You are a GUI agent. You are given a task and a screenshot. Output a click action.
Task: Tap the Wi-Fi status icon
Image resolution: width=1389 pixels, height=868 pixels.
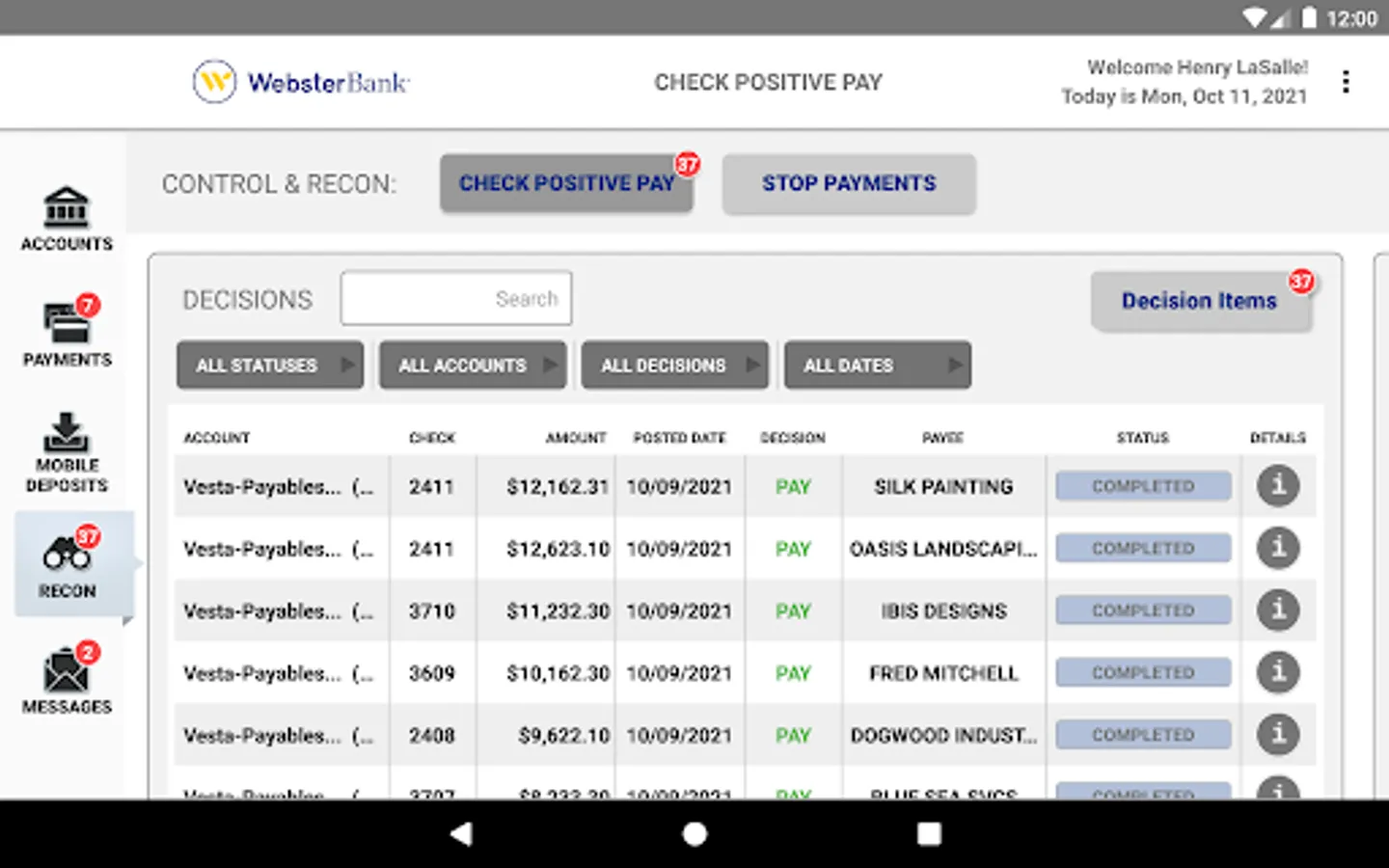[x=1255, y=18]
